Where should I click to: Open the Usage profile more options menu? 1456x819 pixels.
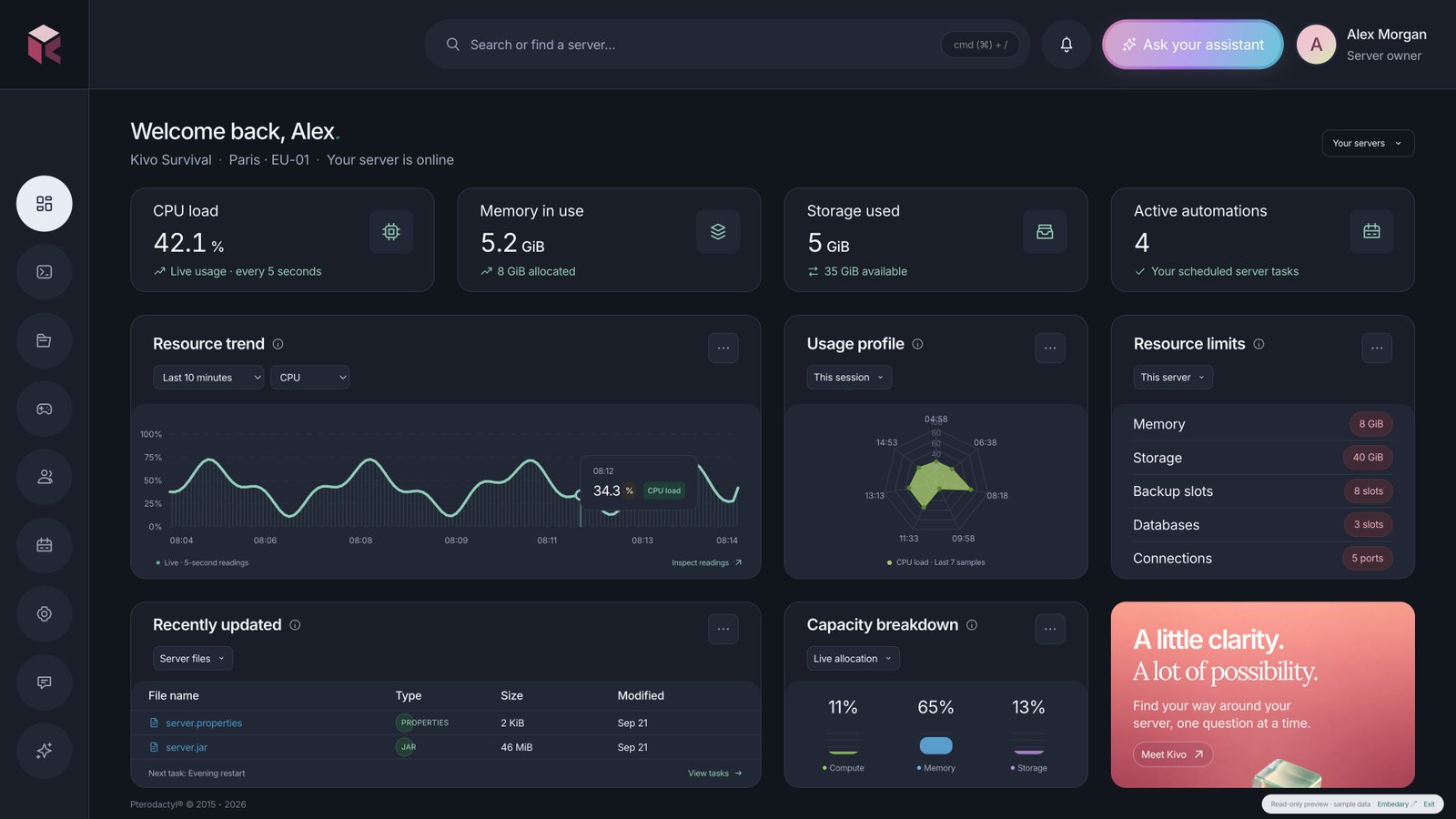1050,348
